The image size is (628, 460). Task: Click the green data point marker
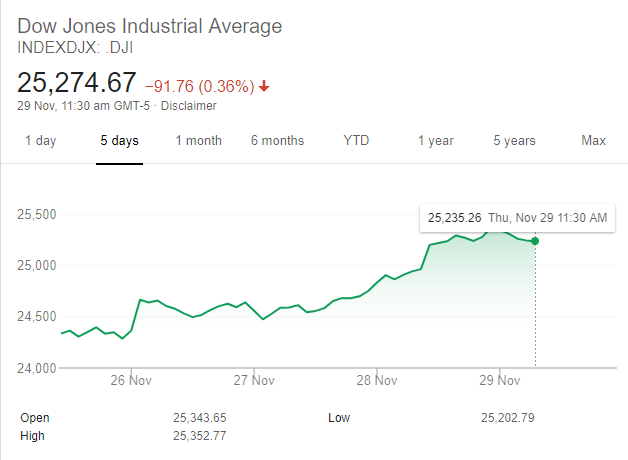point(535,241)
